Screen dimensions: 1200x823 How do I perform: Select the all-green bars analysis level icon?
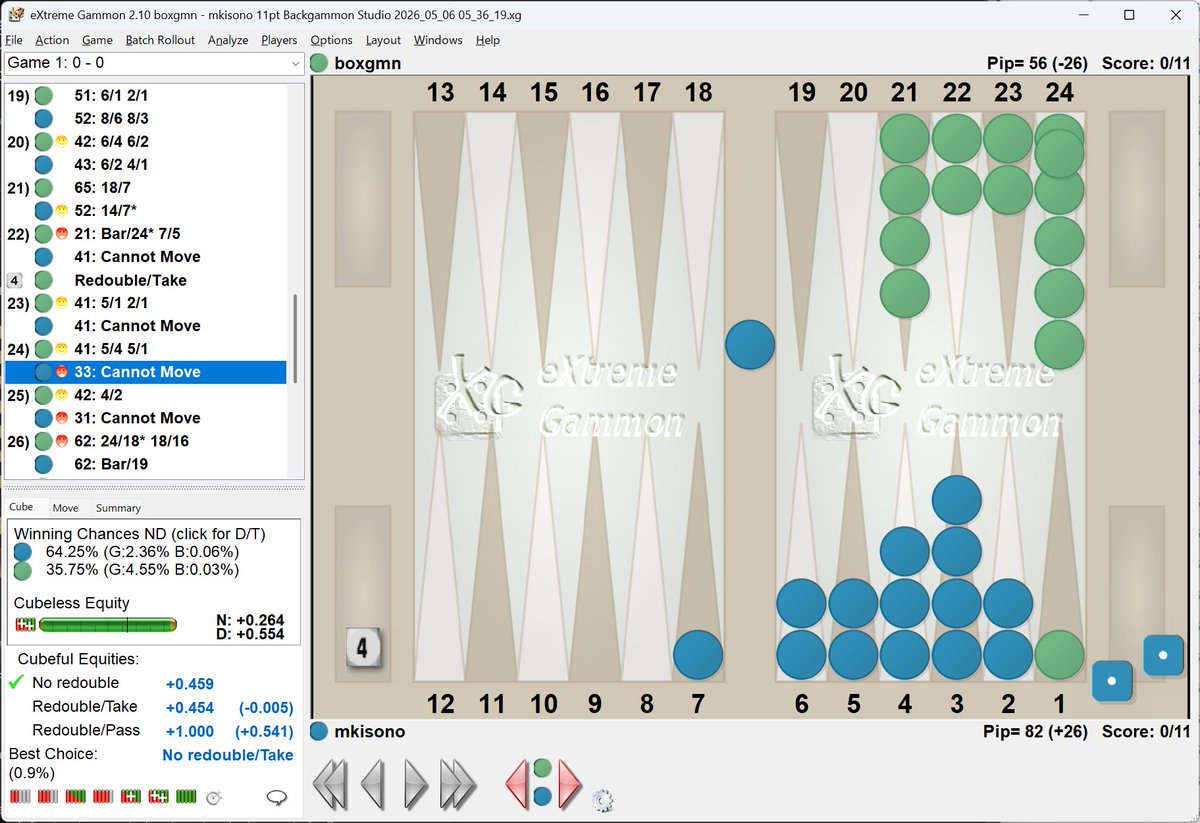tap(186, 797)
